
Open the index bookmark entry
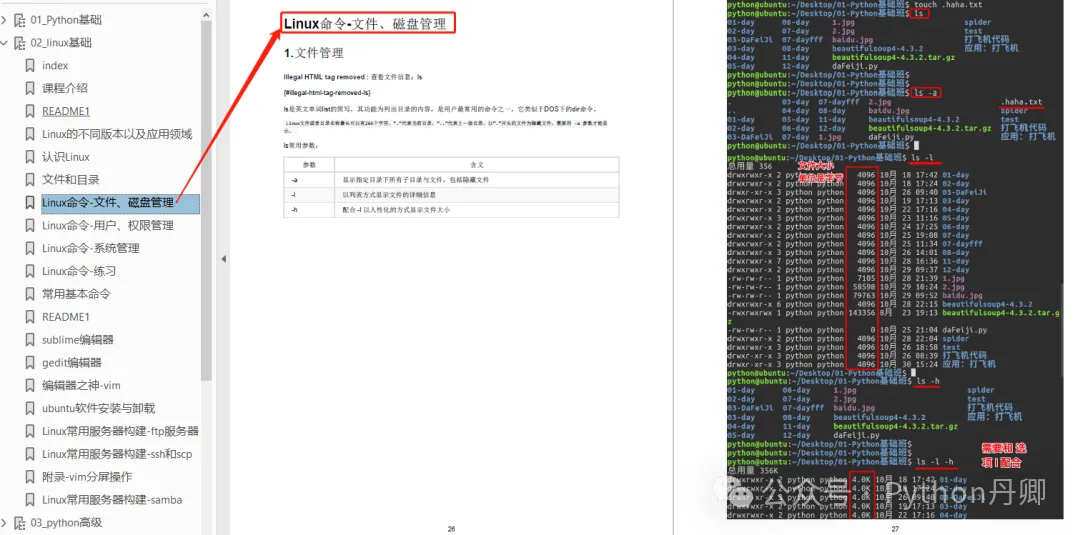[55, 65]
